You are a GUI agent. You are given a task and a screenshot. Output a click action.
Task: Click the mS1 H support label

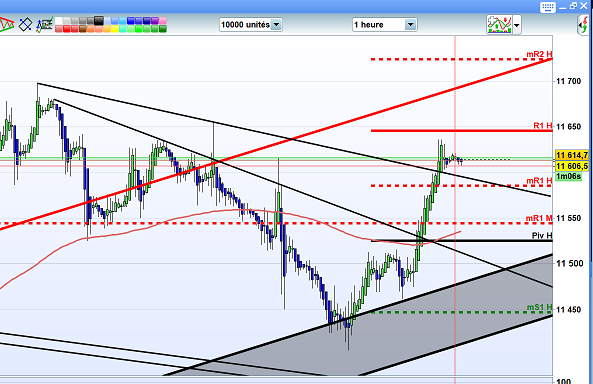540,308
